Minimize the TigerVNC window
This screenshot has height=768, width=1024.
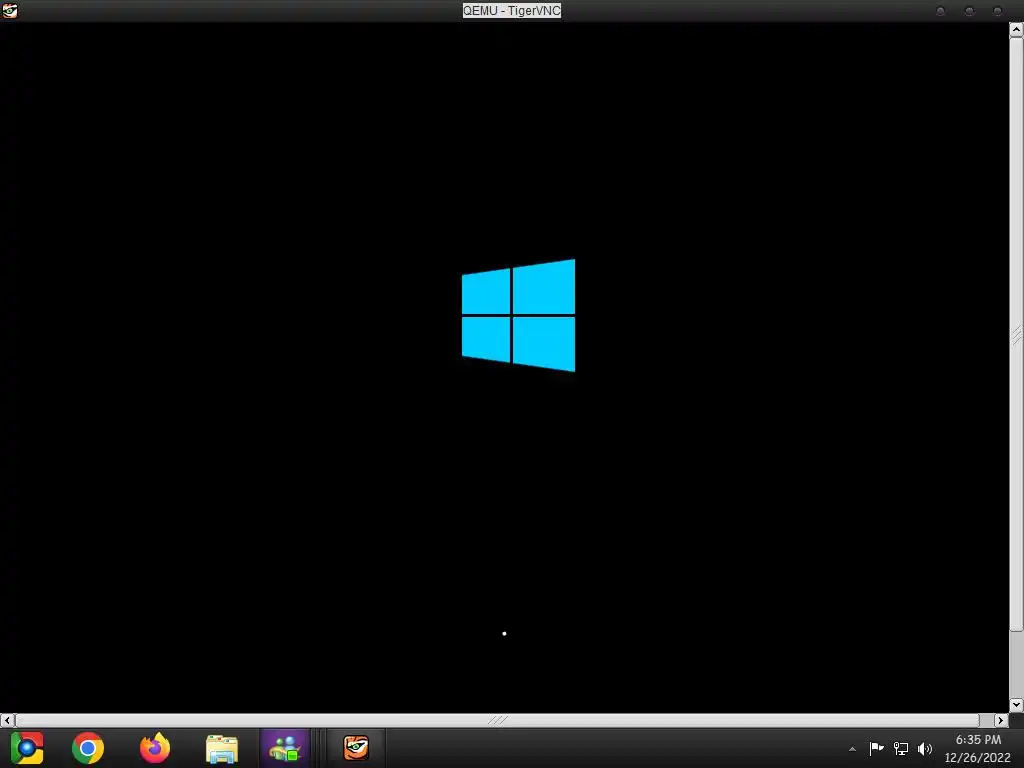[x=940, y=10]
